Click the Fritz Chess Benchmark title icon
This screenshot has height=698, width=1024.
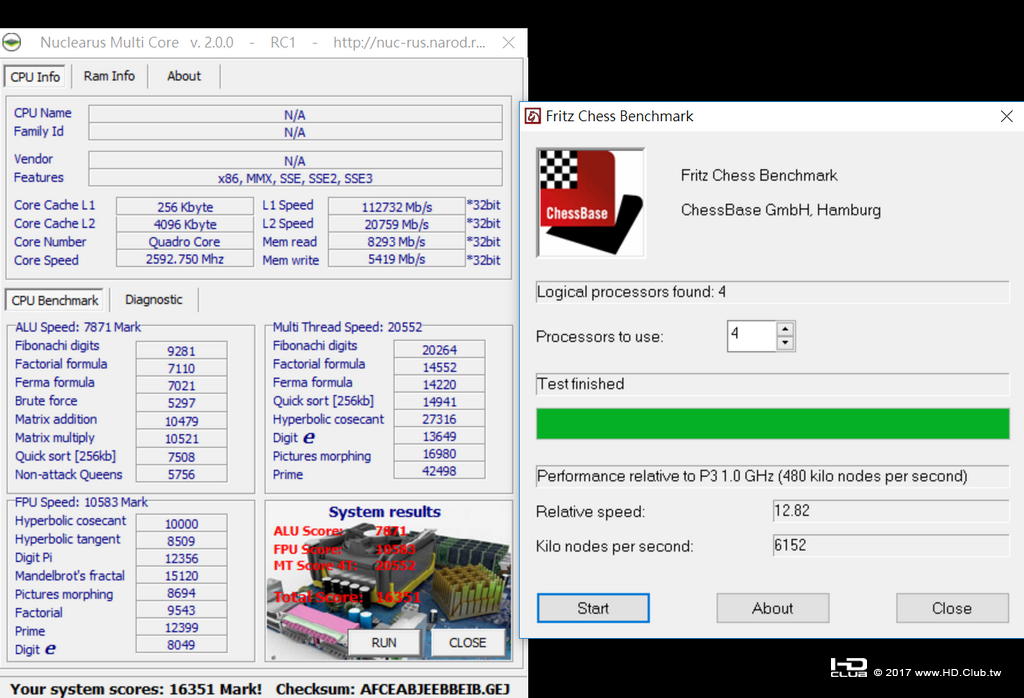click(533, 116)
